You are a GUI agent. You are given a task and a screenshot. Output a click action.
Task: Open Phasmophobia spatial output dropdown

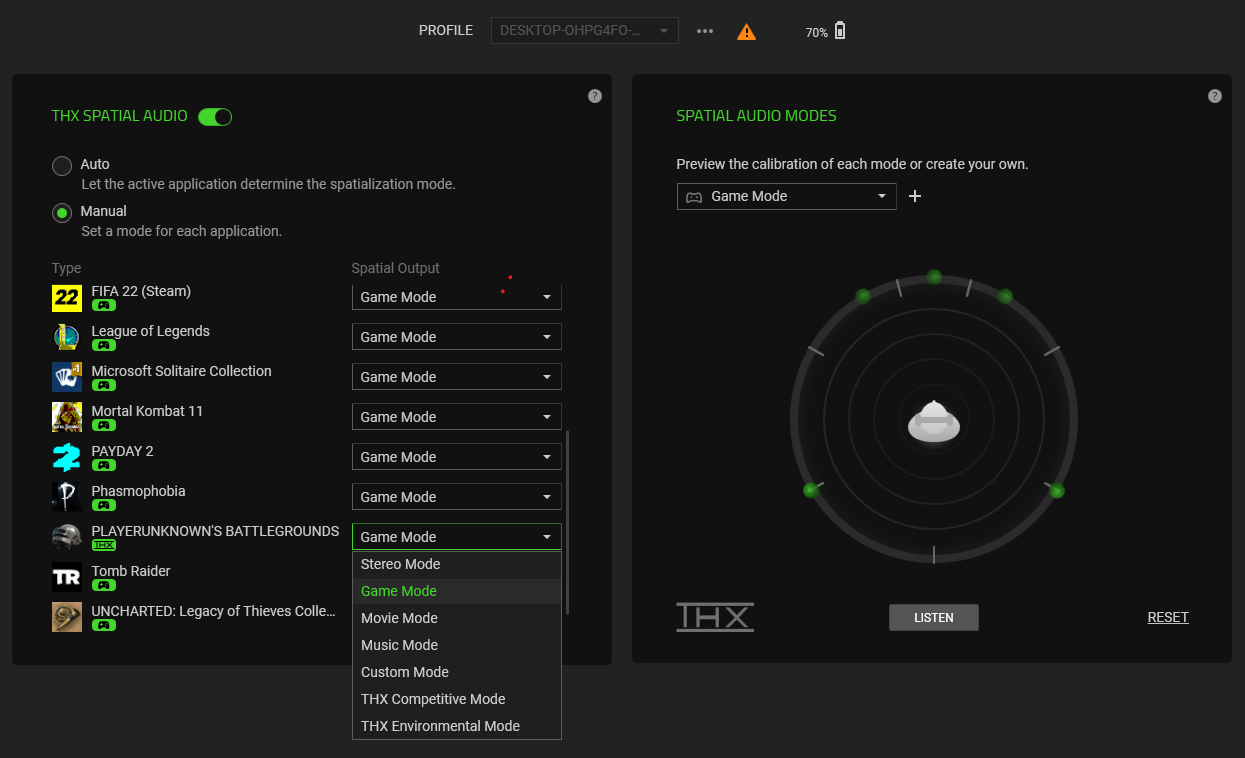pos(457,497)
